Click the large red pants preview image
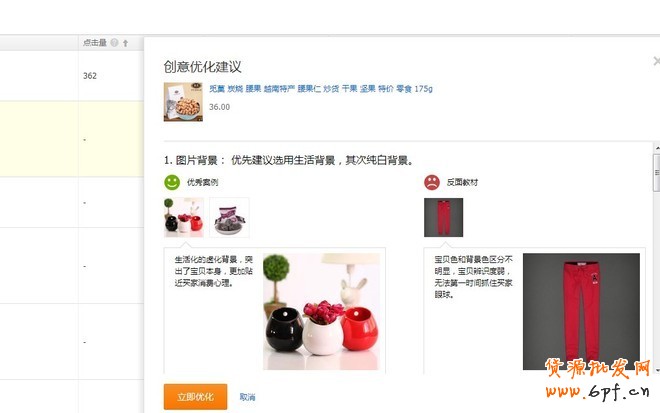 point(581,312)
